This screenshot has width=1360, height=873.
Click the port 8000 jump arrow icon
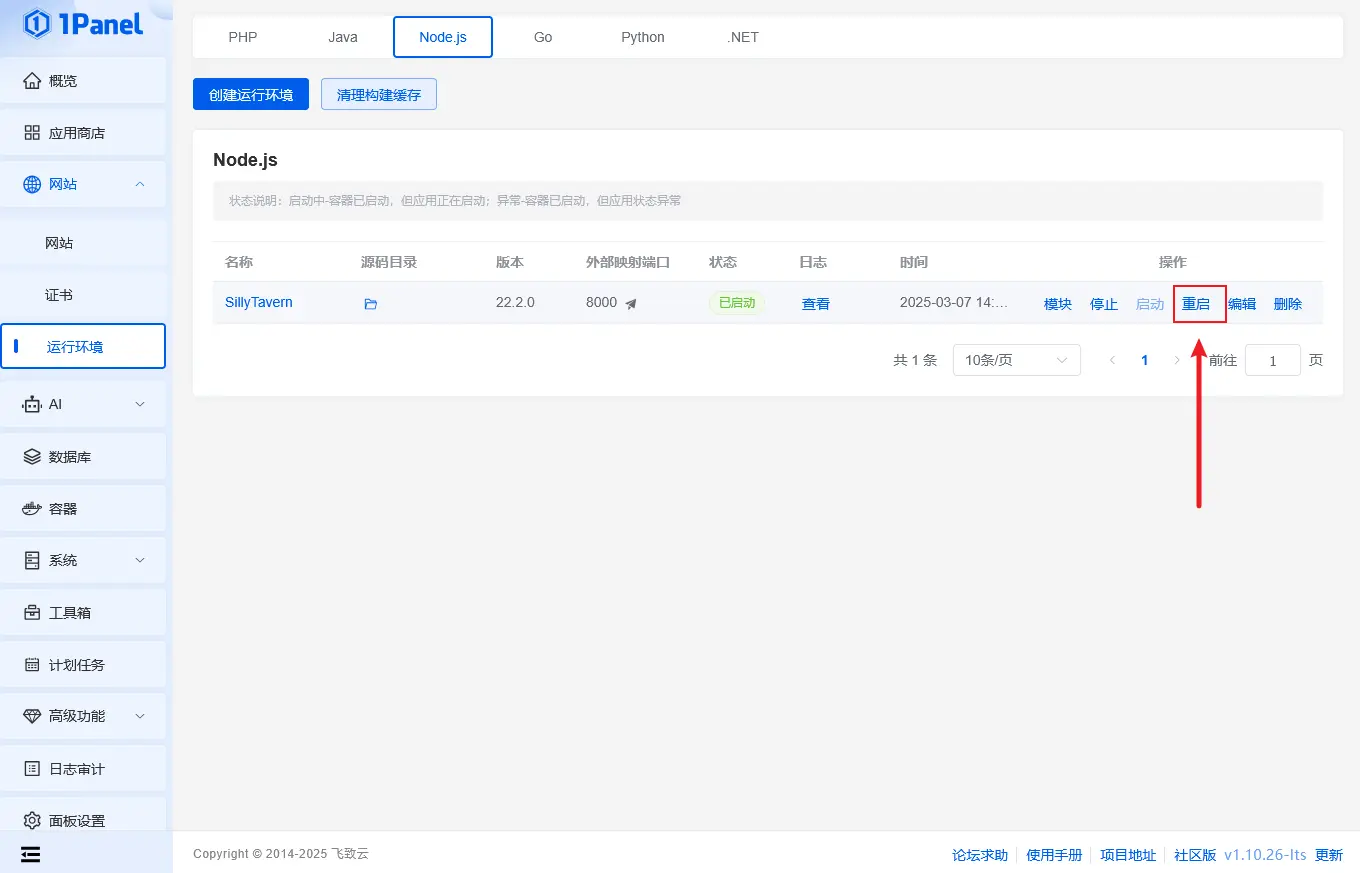631,304
